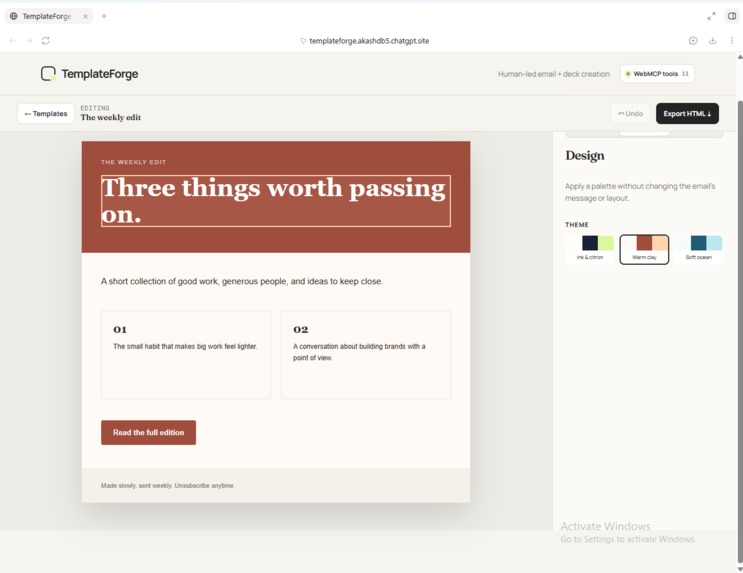Click the circled plus icon in browser toolbar

pos(693,41)
